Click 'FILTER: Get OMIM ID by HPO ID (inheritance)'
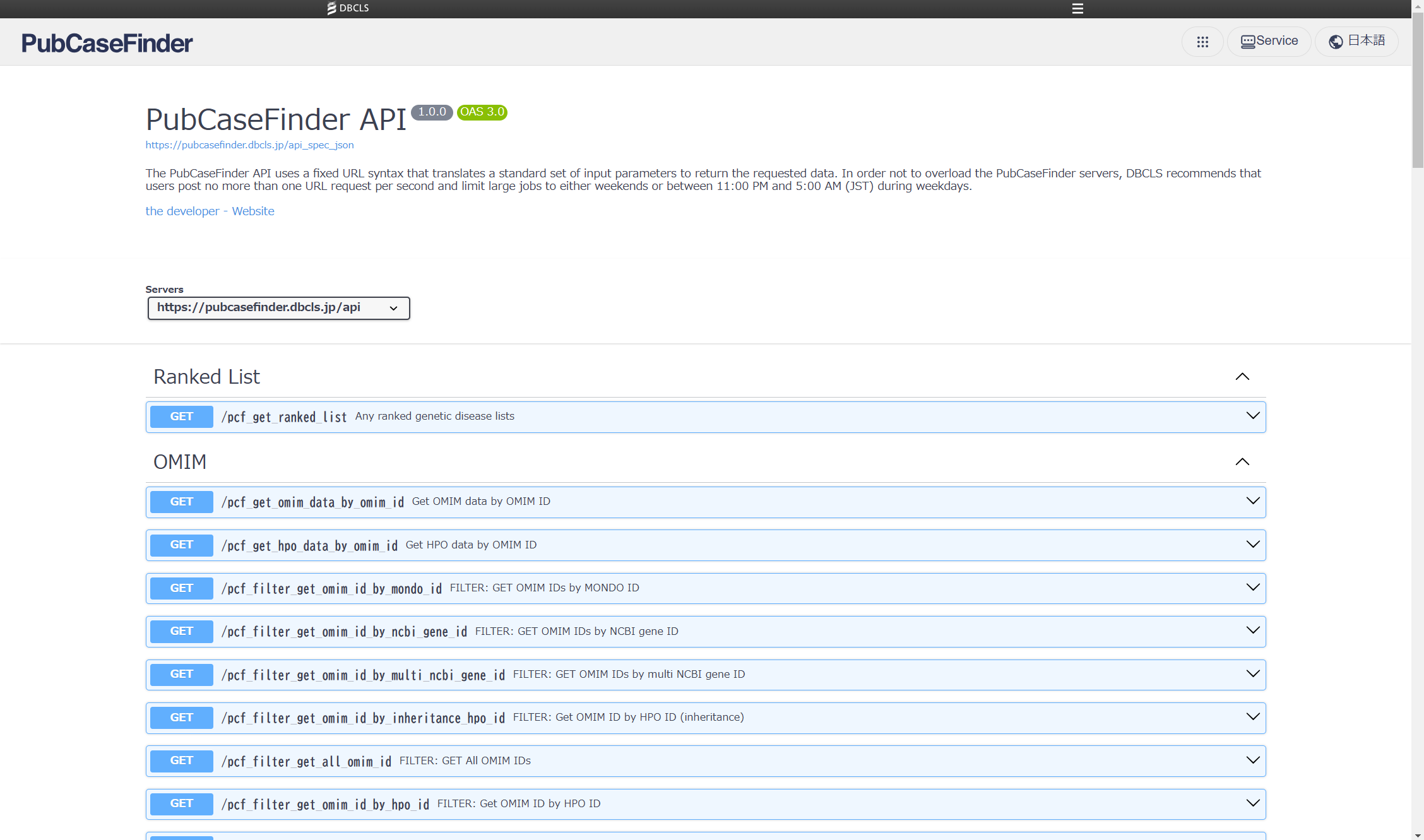The width and height of the screenshot is (1424, 840). click(x=629, y=717)
